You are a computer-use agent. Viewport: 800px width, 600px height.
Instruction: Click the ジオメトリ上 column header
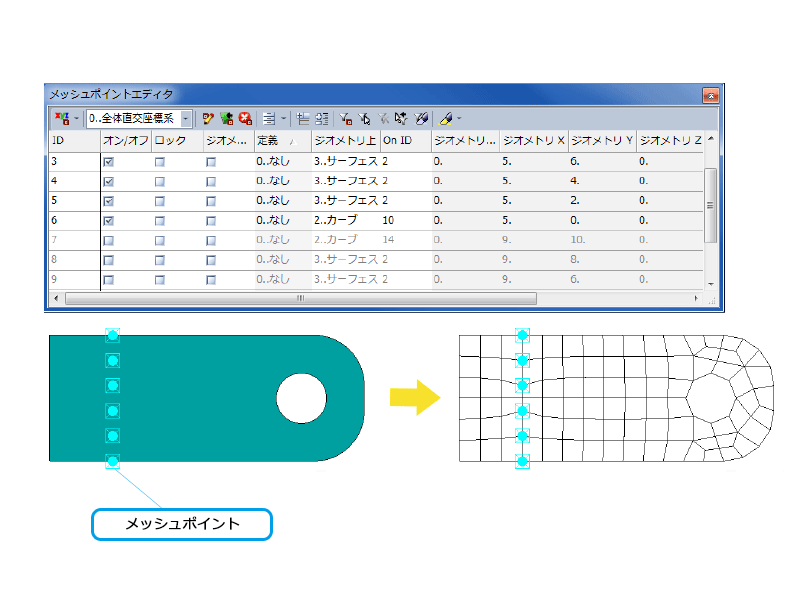[345, 141]
